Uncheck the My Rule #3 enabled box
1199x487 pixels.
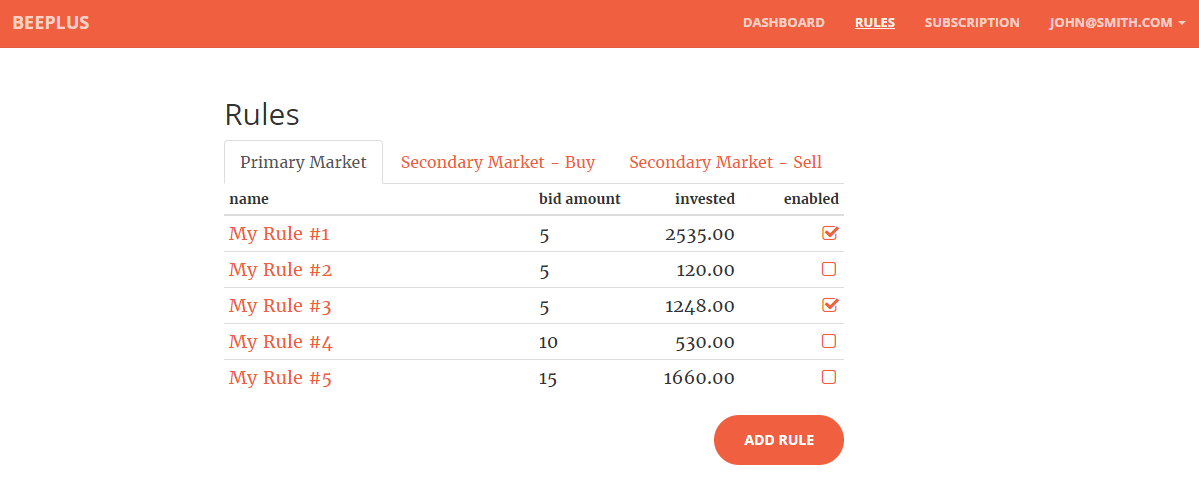click(x=829, y=305)
